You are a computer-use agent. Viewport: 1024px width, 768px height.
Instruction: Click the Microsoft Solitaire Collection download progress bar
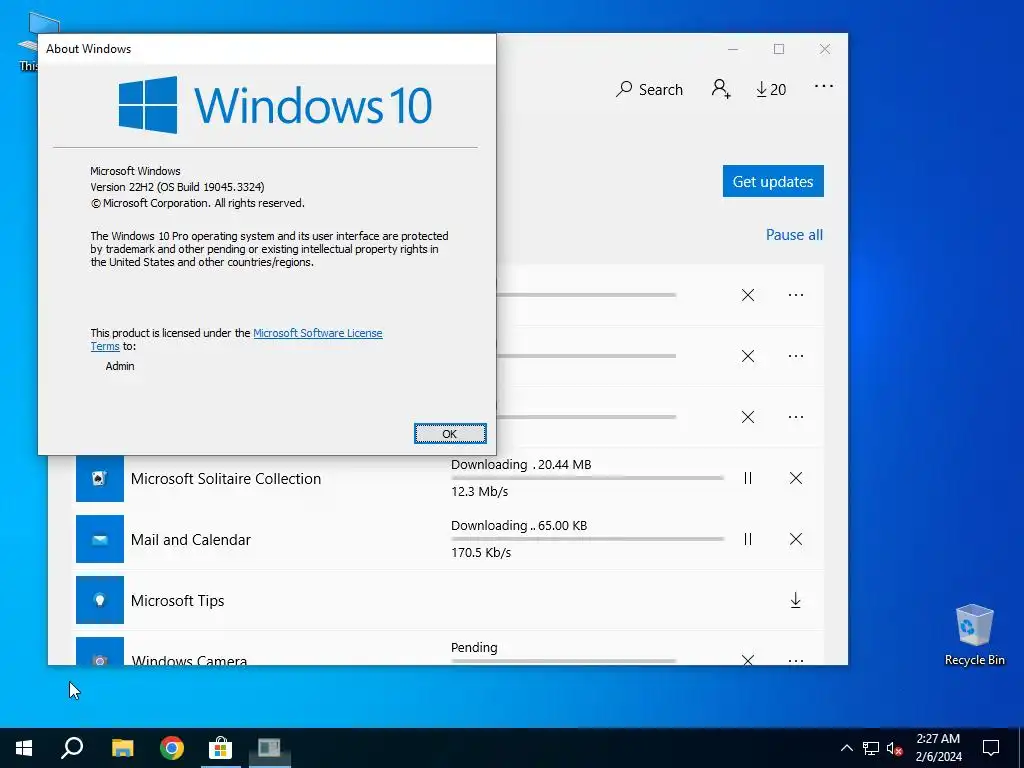click(587, 478)
